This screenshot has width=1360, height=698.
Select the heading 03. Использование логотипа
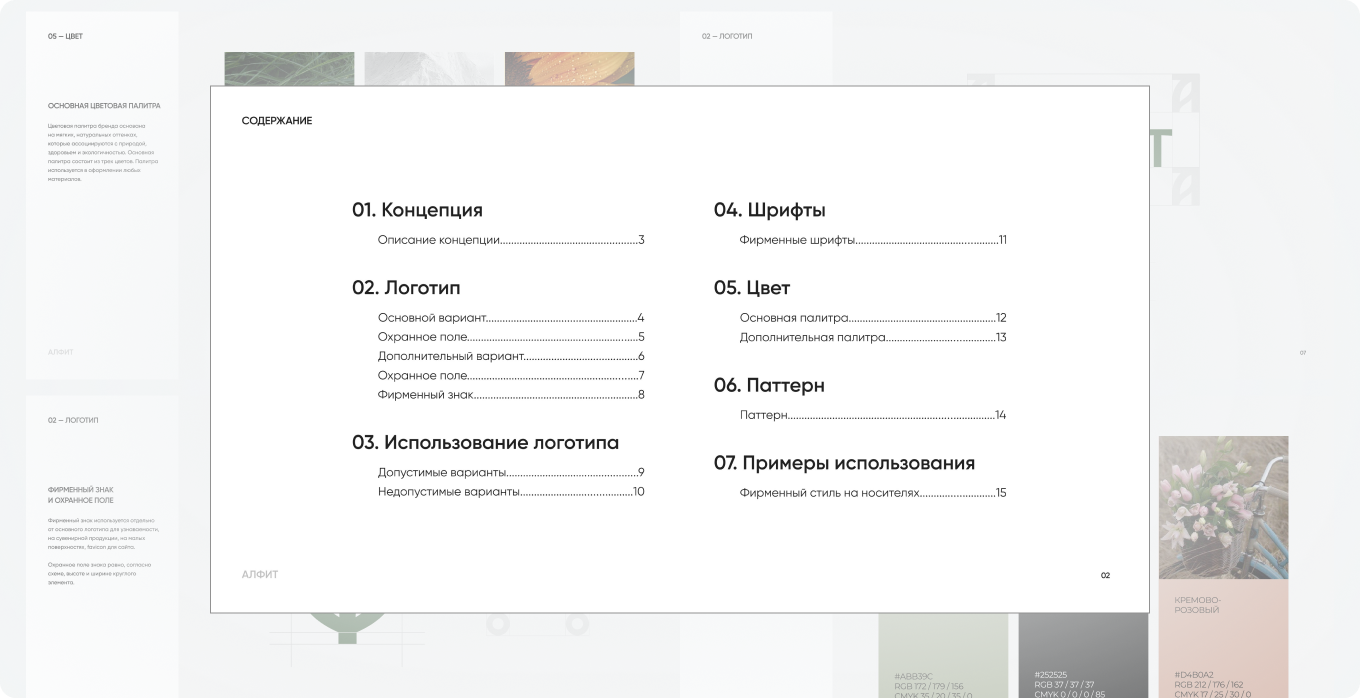coord(485,443)
